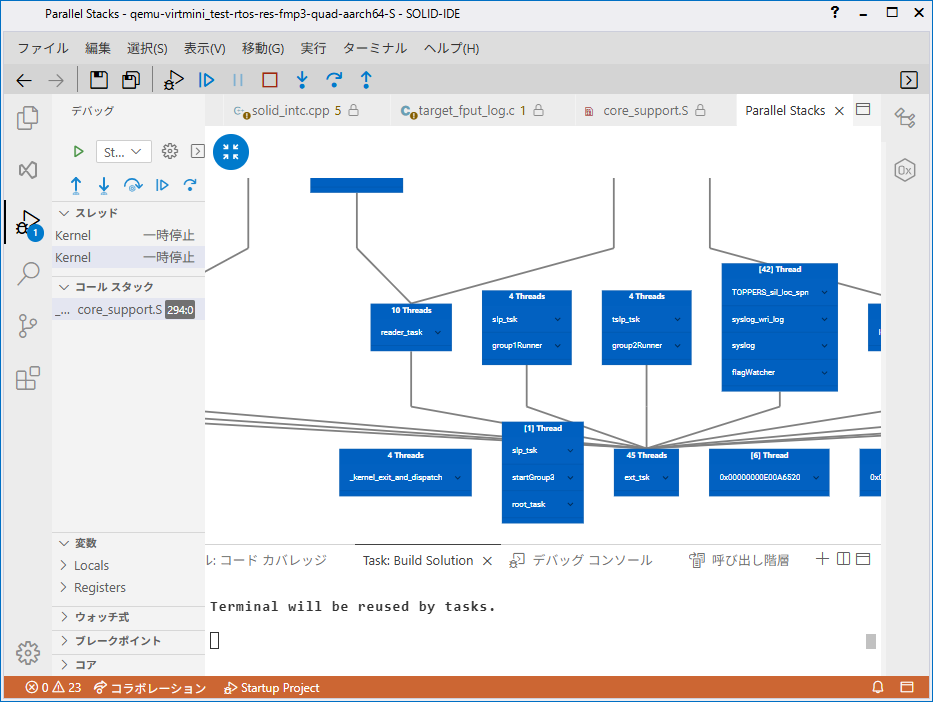
Task: Collapse the スレッド section
Action: coord(64,213)
